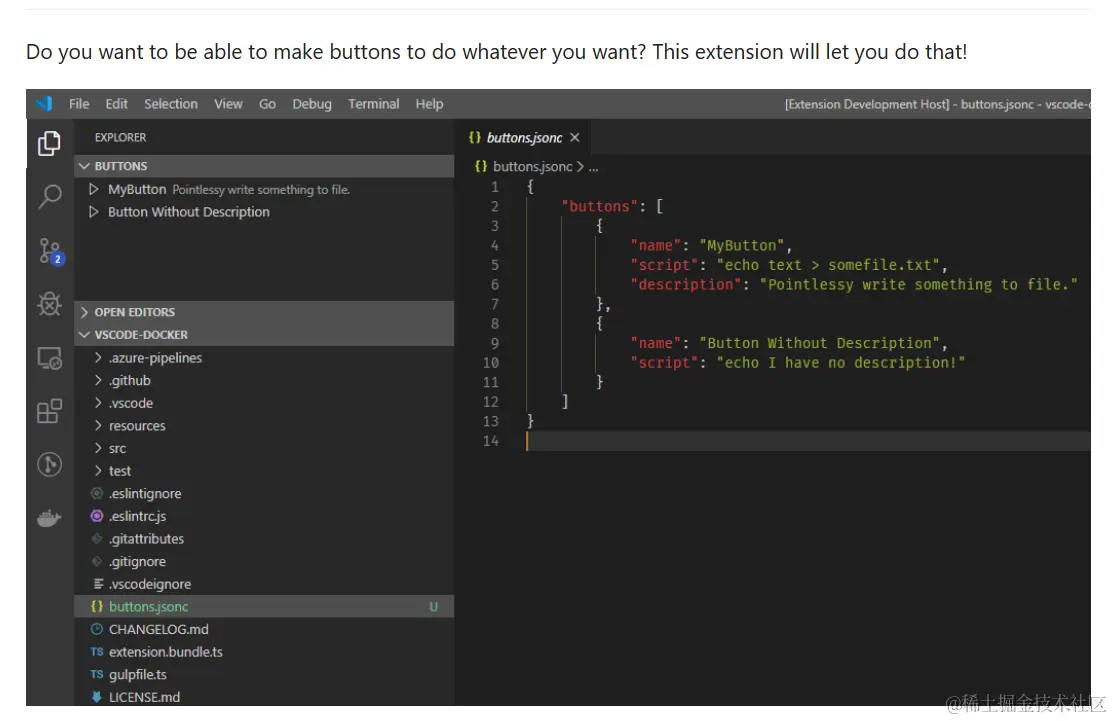Close the buttons.jsonc editor tab
Image resolution: width=1113 pixels, height=721 pixels.
click(575, 138)
